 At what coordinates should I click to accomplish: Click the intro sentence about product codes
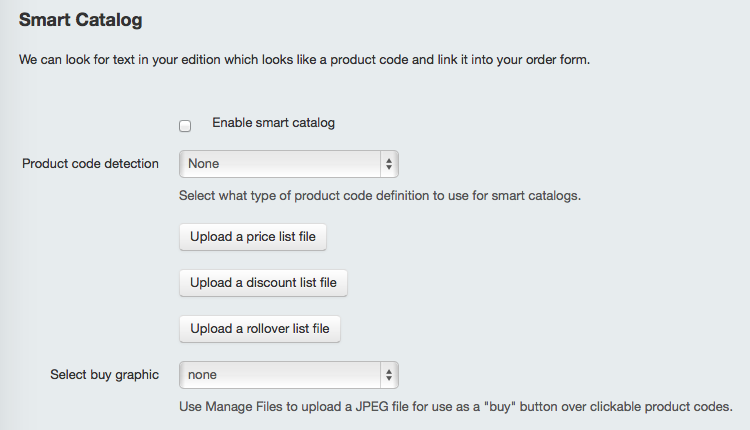point(304,60)
